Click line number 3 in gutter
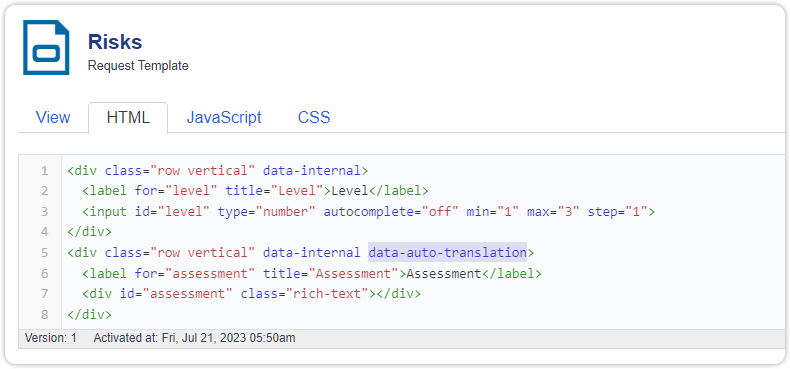This screenshot has width=790, height=369. [x=44, y=212]
